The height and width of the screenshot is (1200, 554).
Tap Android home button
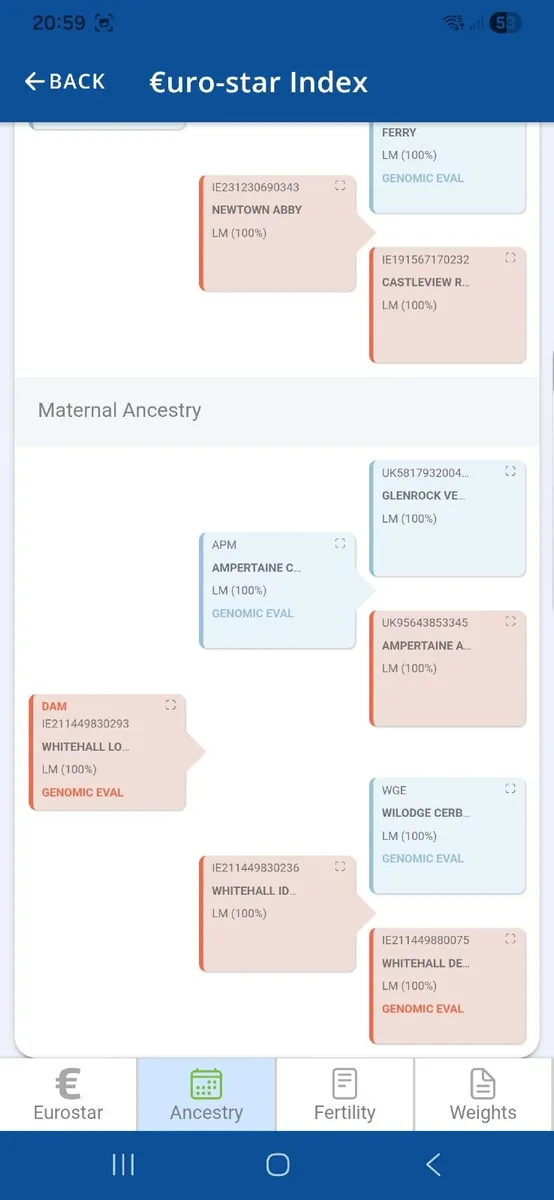(x=277, y=1164)
